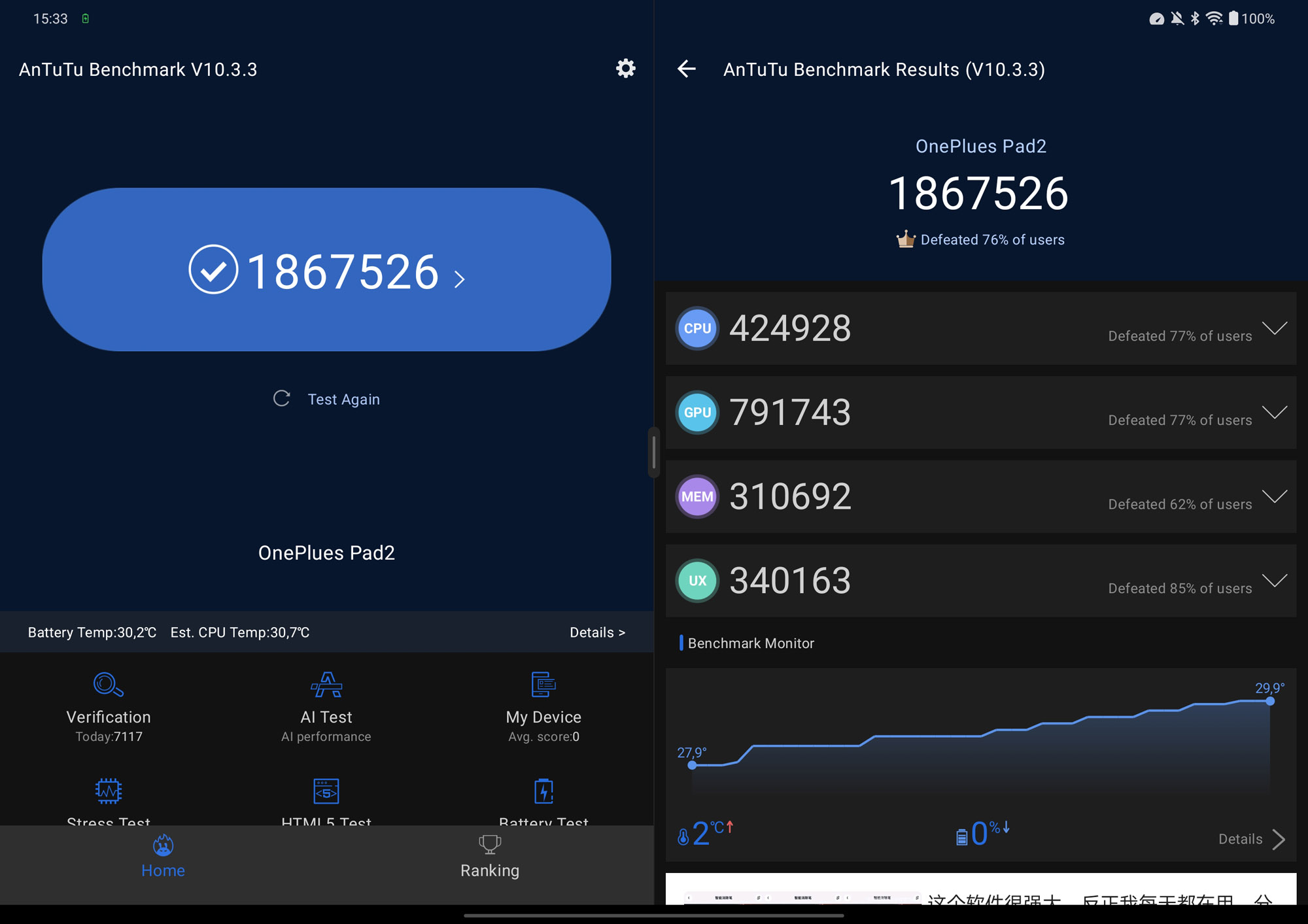
Task: Tap Test Again label
Action: click(x=344, y=399)
